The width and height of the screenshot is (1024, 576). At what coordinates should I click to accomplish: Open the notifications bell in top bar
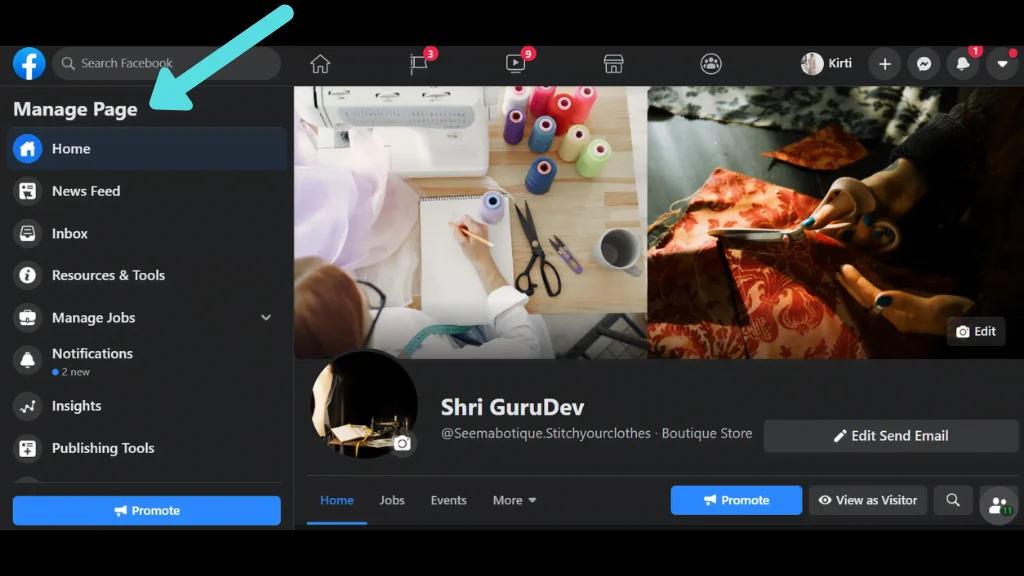point(963,64)
